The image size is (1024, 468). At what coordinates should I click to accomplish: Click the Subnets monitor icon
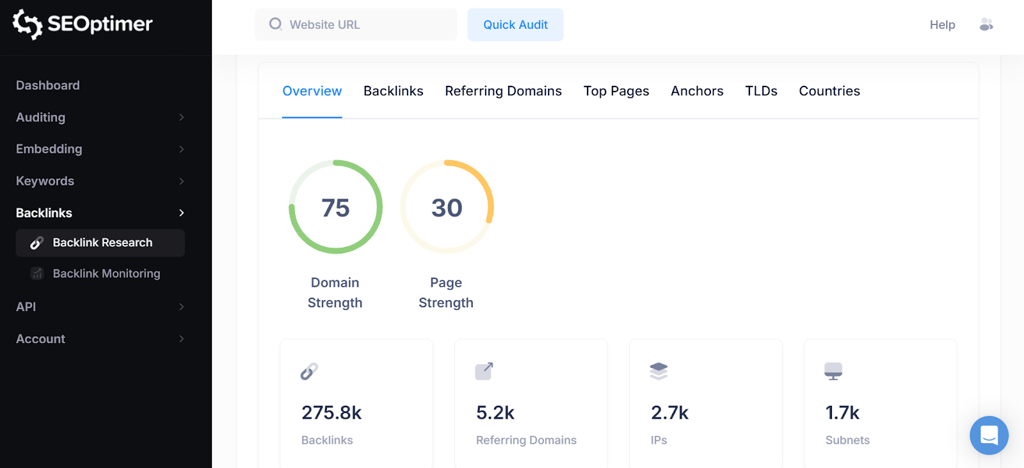833,371
